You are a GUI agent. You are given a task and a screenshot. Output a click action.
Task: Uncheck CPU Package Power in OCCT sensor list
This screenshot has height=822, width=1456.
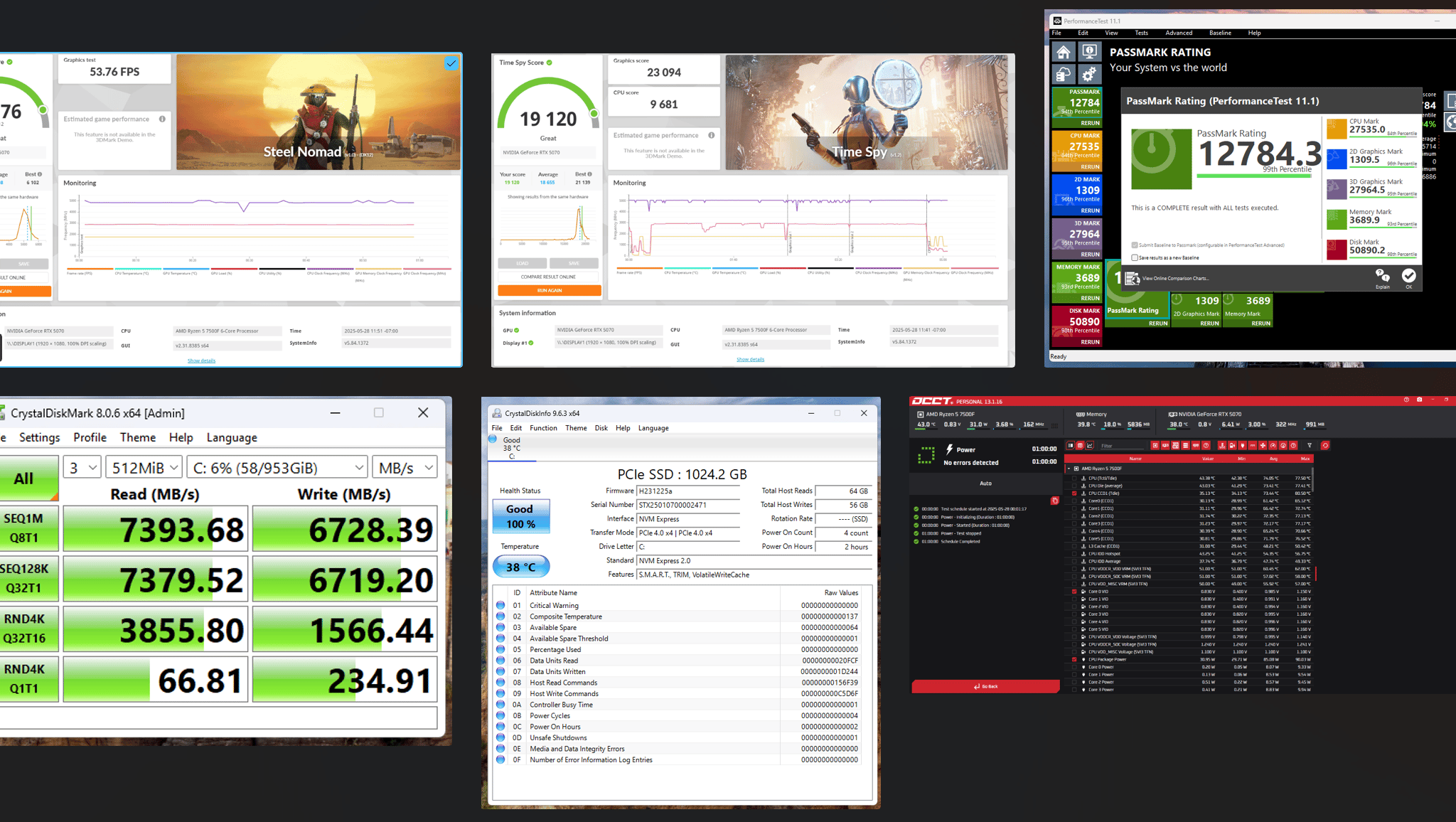pos(1074,660)
